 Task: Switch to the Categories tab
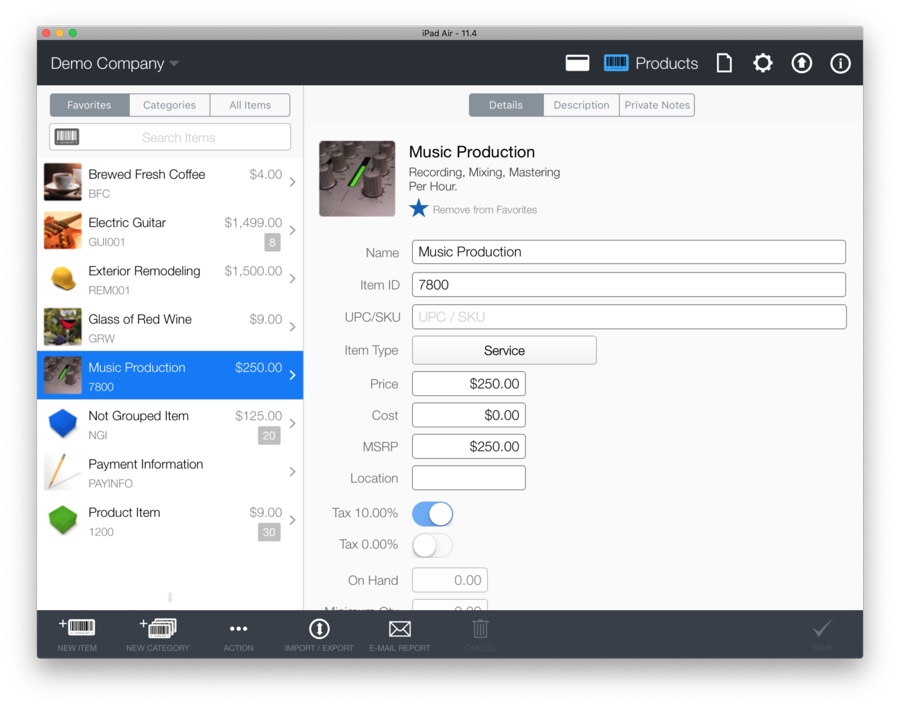pos(169,105)
